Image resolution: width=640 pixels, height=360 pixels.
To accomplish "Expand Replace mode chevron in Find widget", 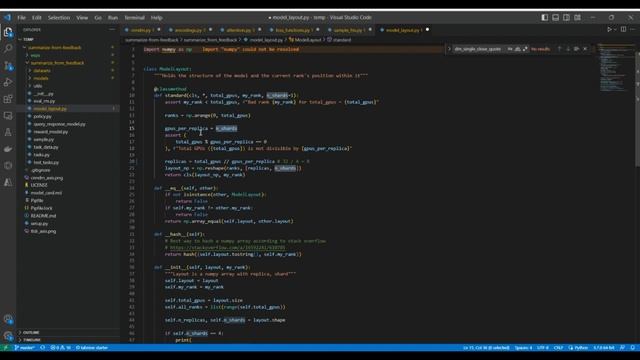I will click(x=449, y=49).
